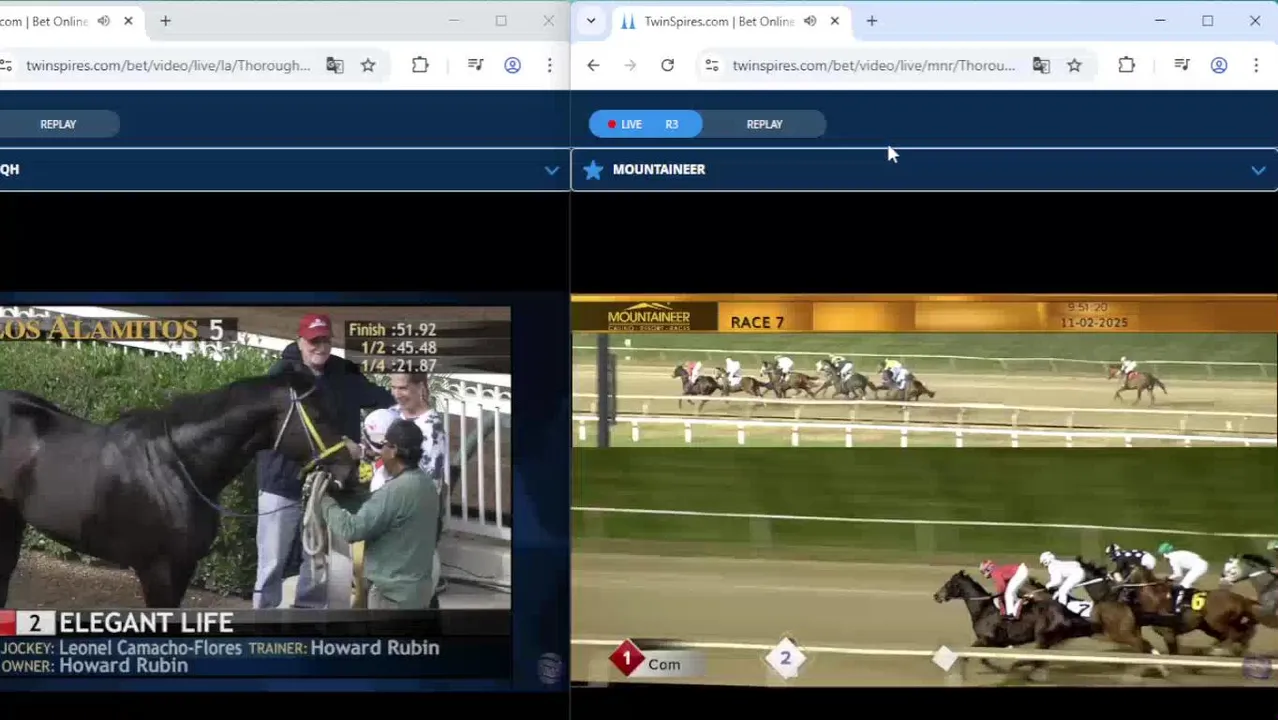Image resolution: width=1278 pixels, height=720 pixels.
Task: Click the QH track label in left window
Action: click(10, 169)
